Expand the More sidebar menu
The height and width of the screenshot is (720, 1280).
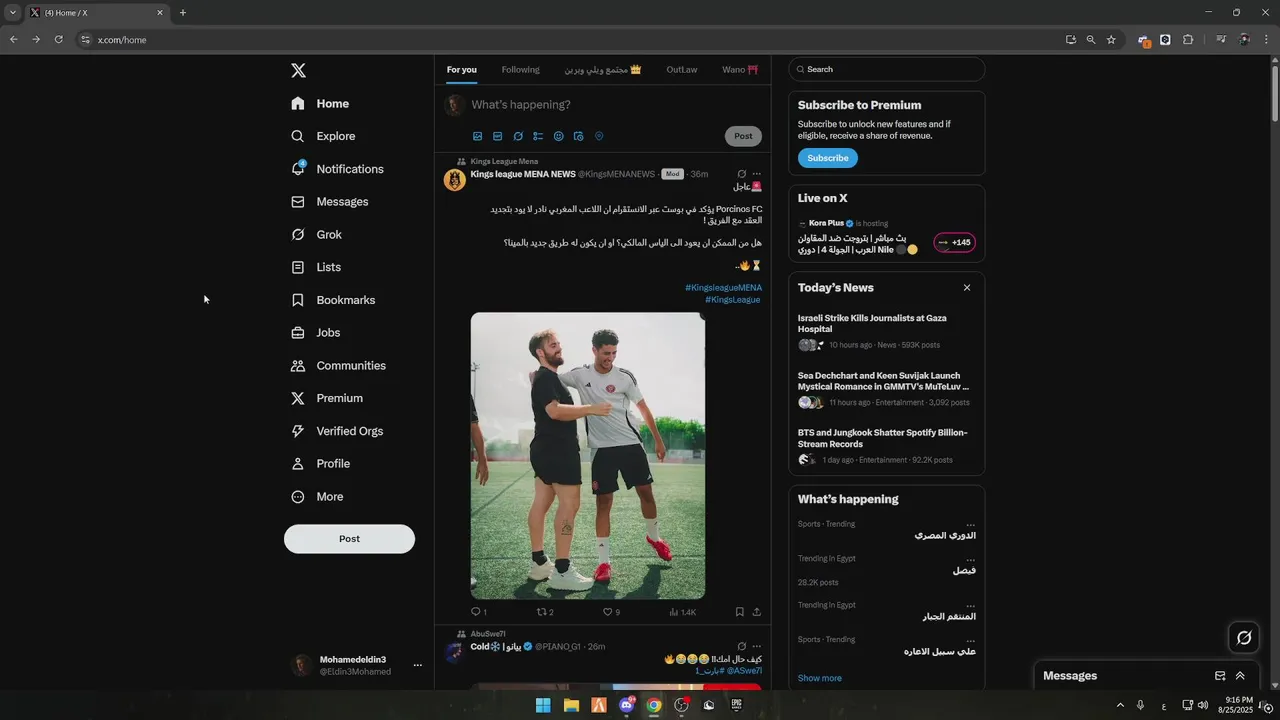pyautogui.click(x=317, y=497)
